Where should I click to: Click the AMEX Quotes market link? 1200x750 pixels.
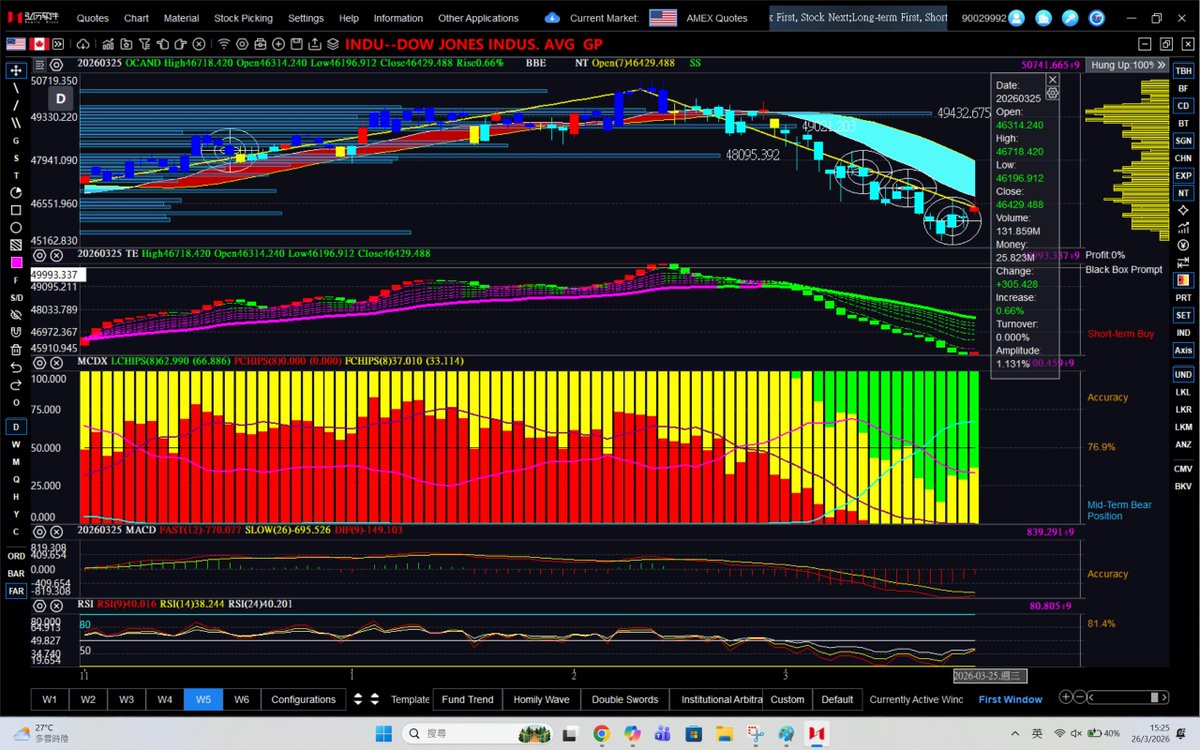click(x=716, y=18)
